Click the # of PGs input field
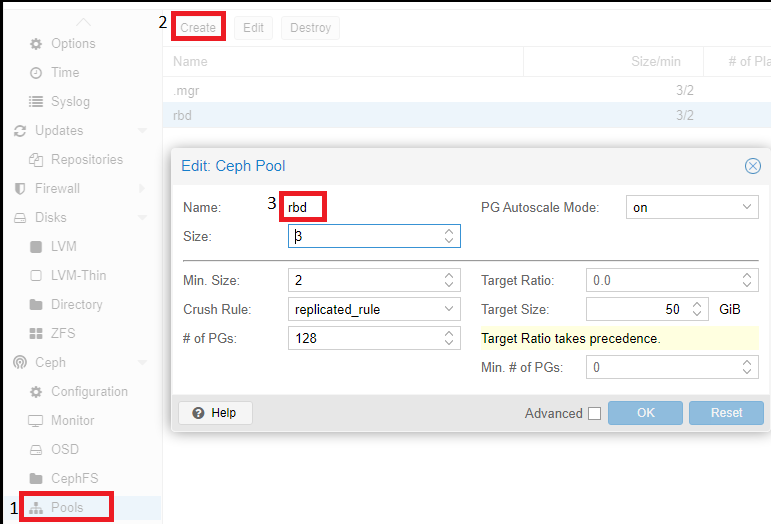 click(364, 339)
